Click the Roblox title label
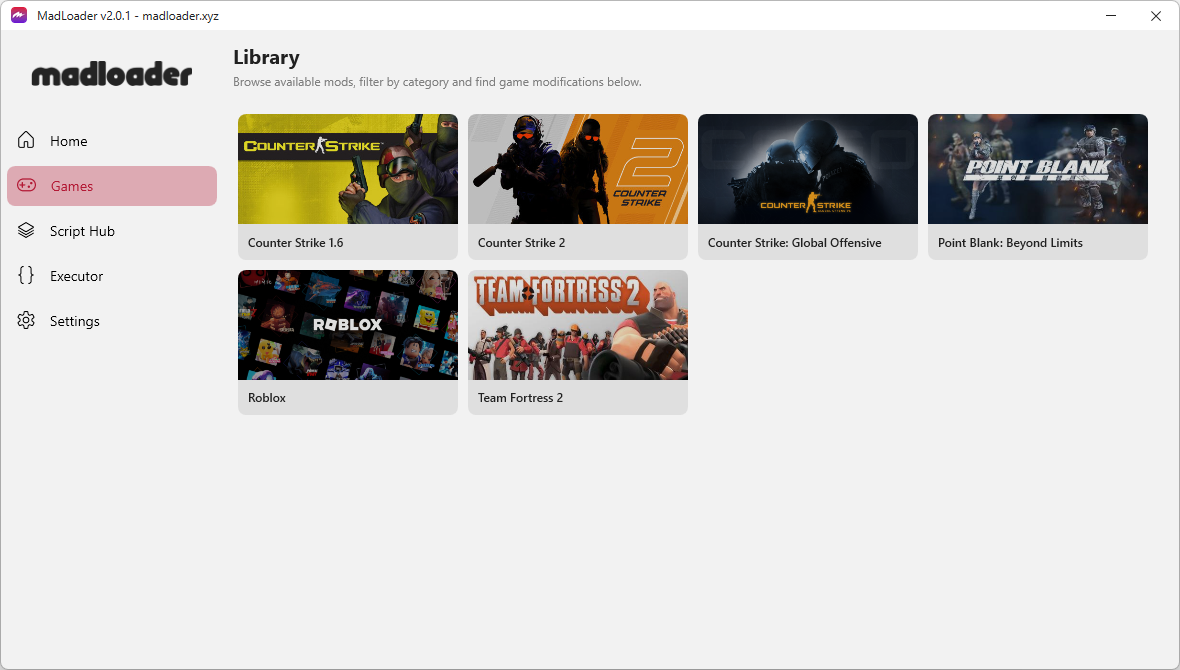 pos(267,398)
